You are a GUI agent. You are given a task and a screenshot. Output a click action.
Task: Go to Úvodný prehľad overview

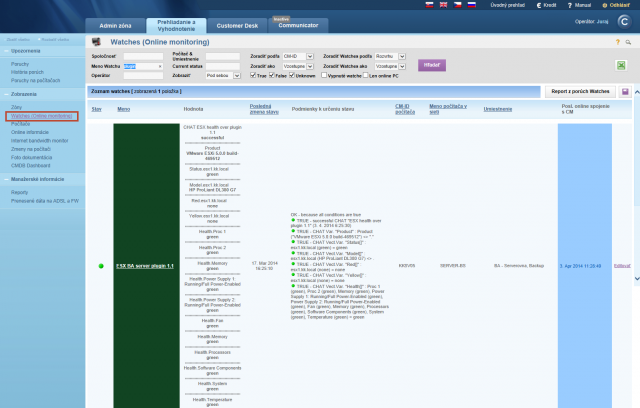(507, 5)
